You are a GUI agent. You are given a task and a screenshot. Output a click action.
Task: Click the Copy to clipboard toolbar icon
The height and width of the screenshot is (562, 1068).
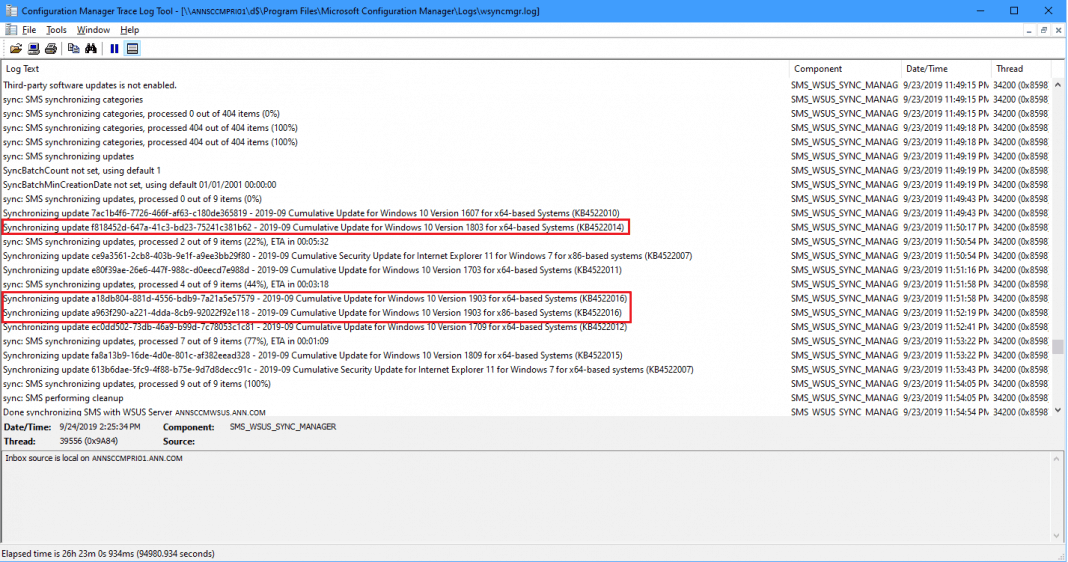click(73, 48)
